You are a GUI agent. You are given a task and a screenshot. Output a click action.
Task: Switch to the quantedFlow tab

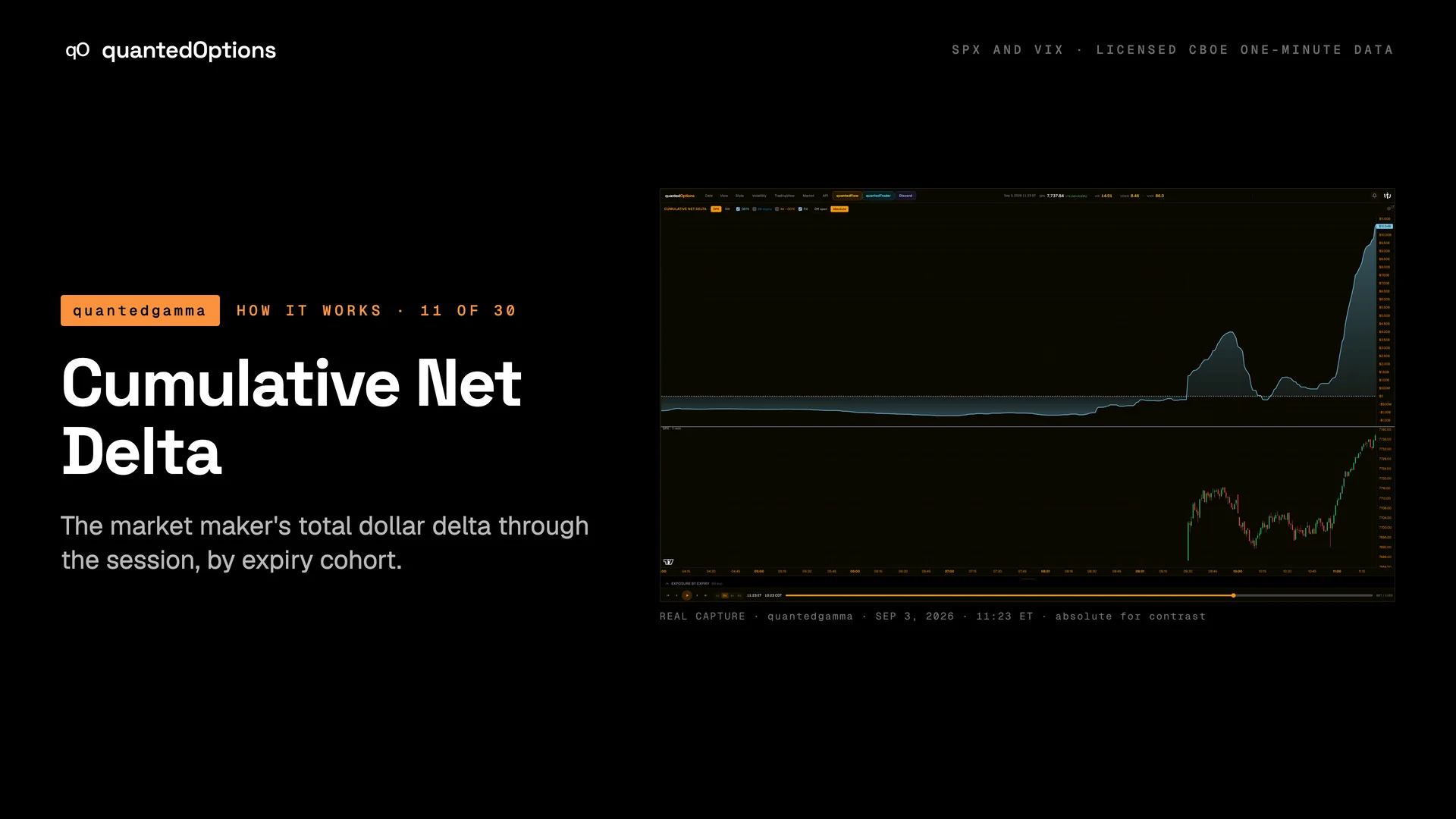(x=847, y=196)
